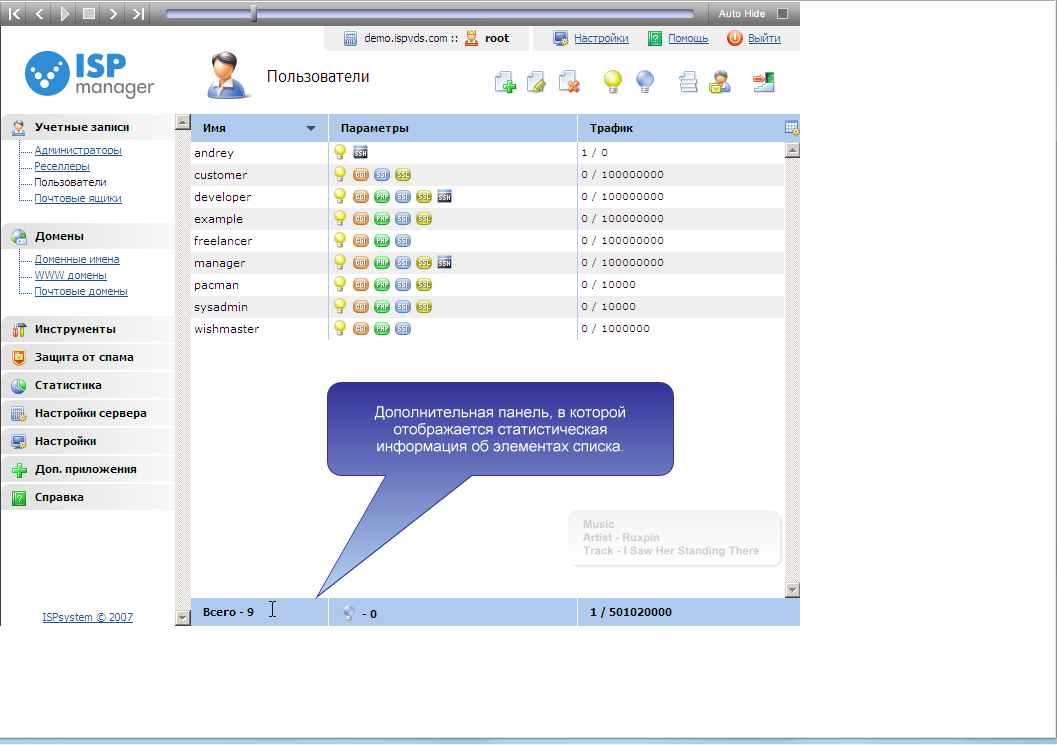1057x745 pixels.
Task: Open the table column settings icon
Action: pos(792,128)
